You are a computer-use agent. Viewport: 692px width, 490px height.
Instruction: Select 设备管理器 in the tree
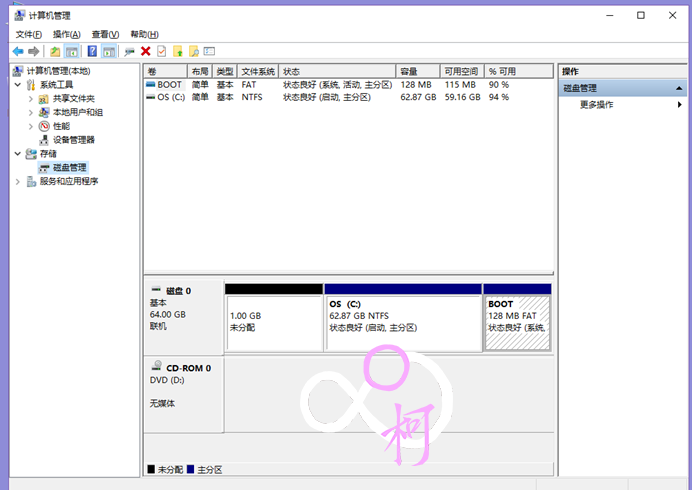coord(74,140)
